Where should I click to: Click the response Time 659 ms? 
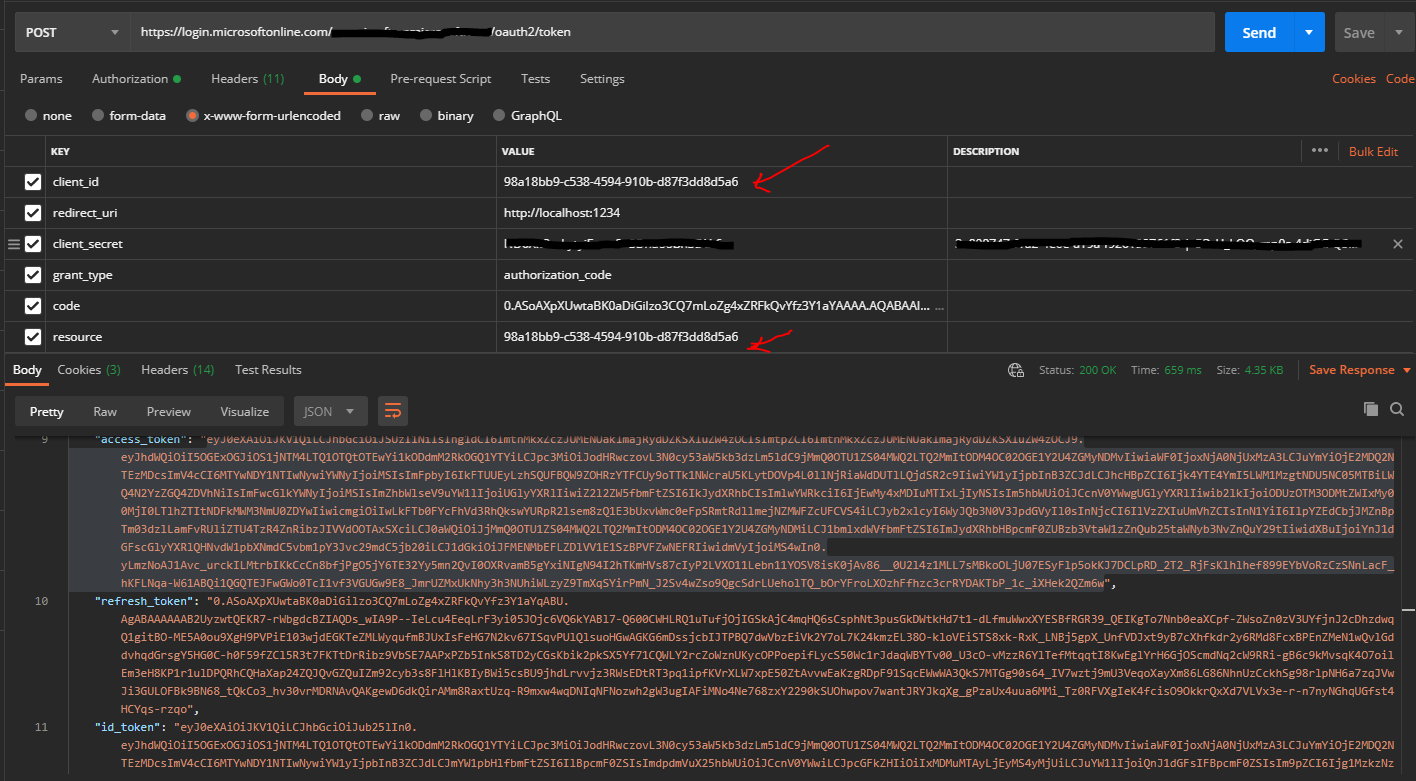coord(1166,370)
